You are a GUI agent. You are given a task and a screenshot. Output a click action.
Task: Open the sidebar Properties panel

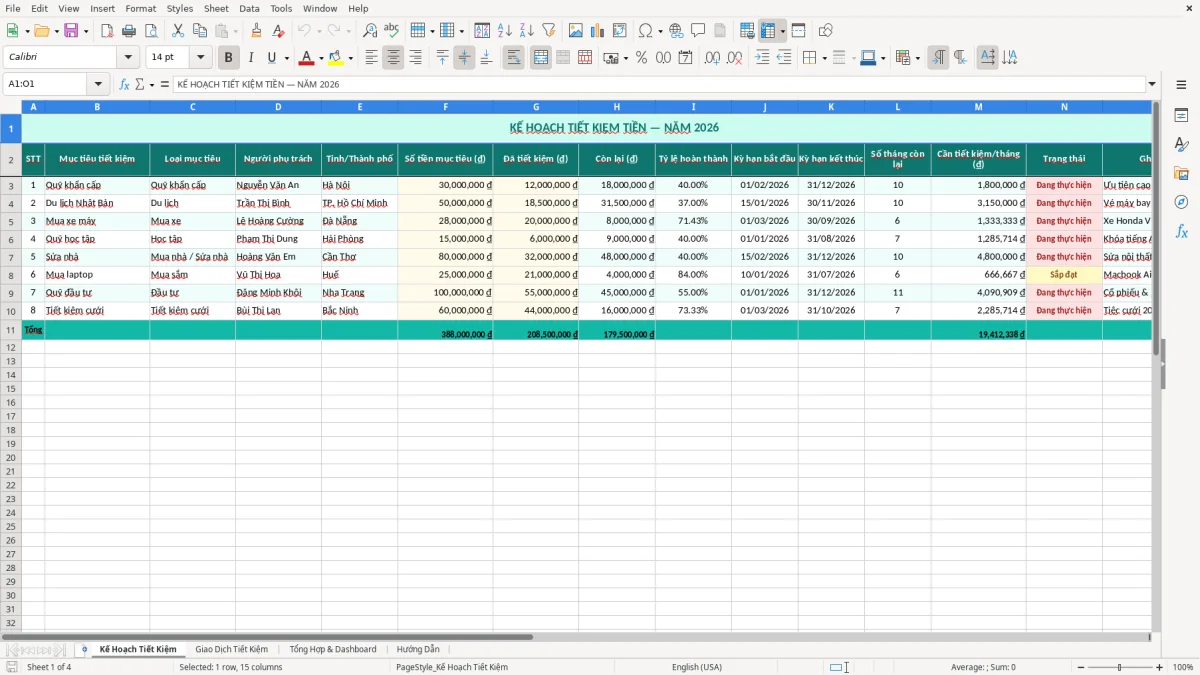[x=1181, y=116]
